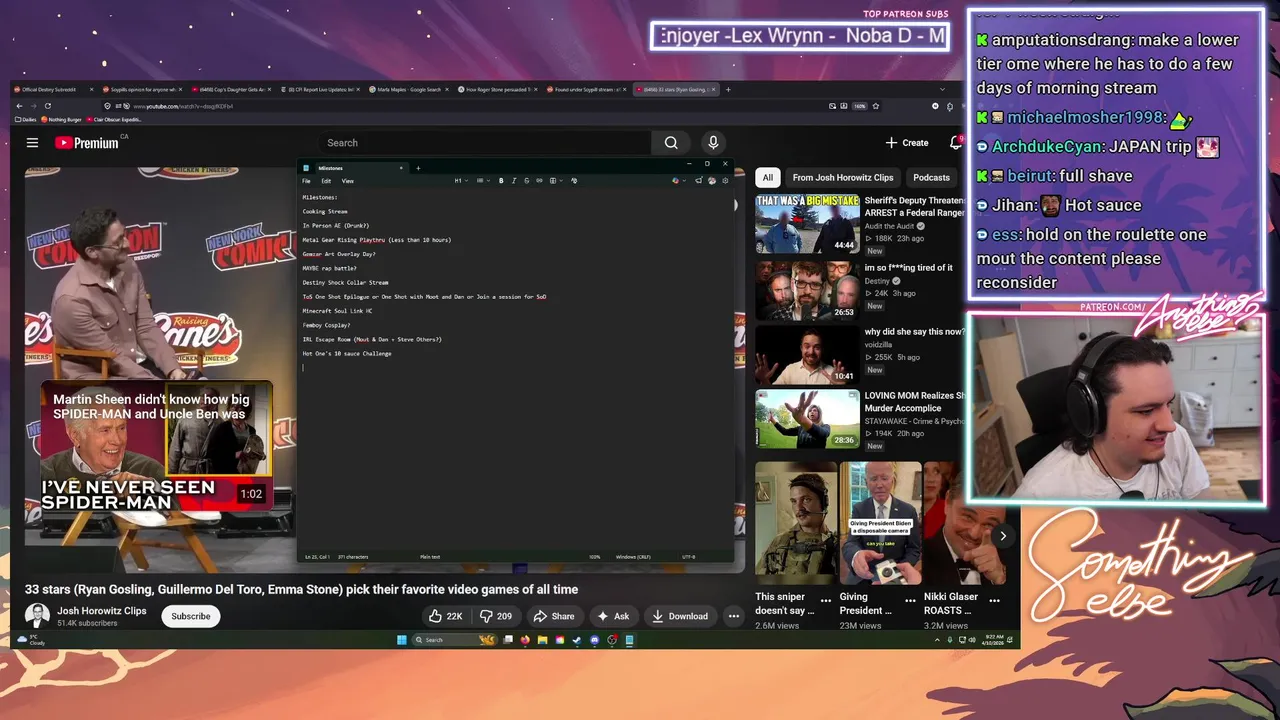The height and width of the screenshot is (720, 1280).
Task: Show hidden icons chevron in system tray
Action: pos(937,640)
